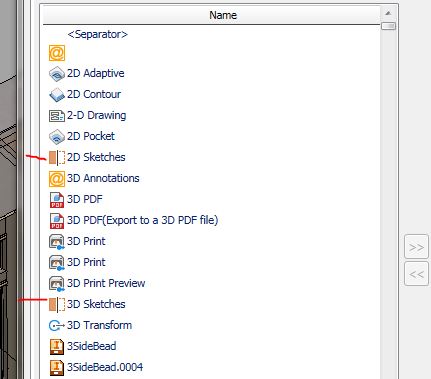Click the << remove command button

coord(416,274)
